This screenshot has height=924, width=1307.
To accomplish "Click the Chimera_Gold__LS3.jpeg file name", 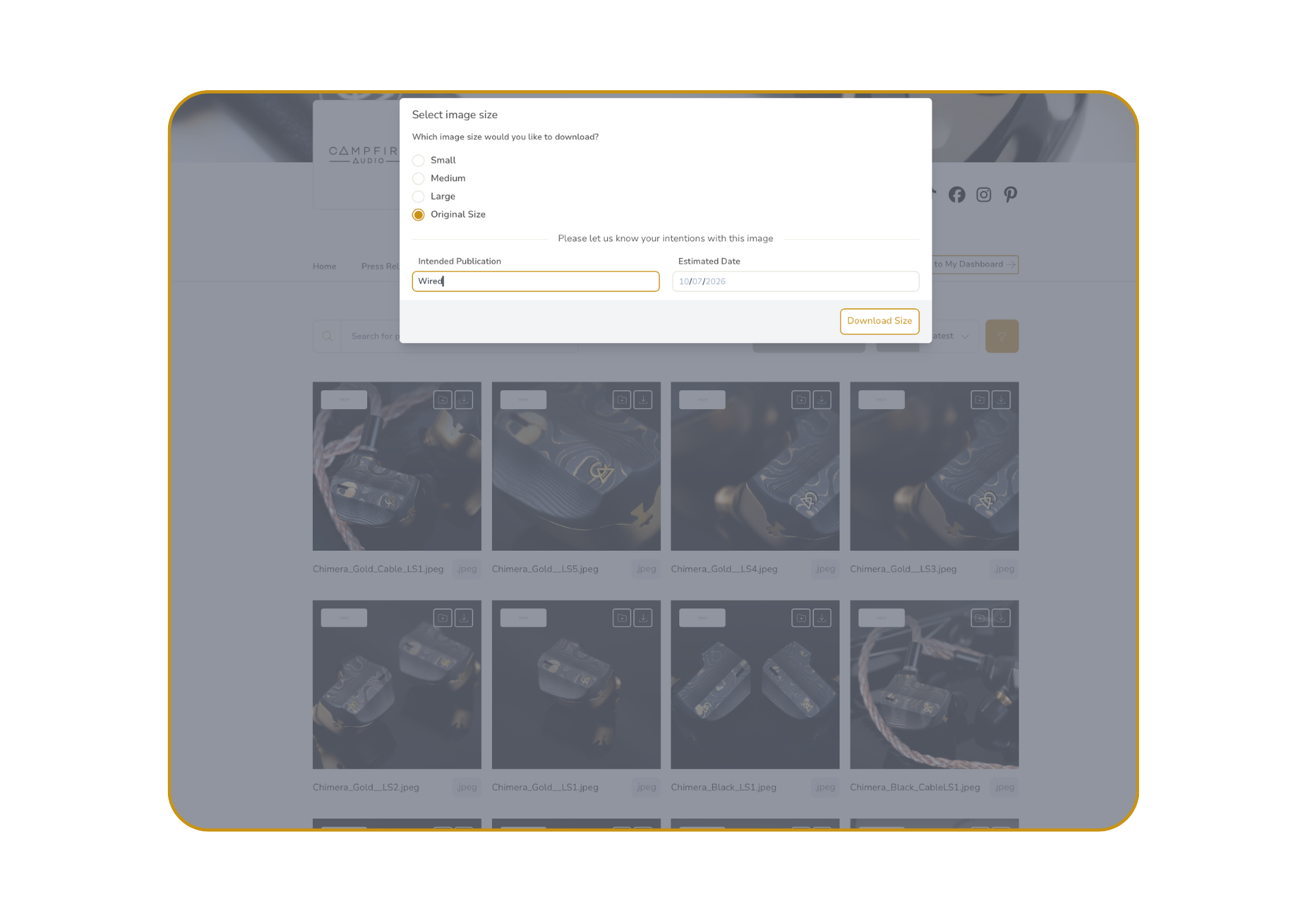I will 903,569.
